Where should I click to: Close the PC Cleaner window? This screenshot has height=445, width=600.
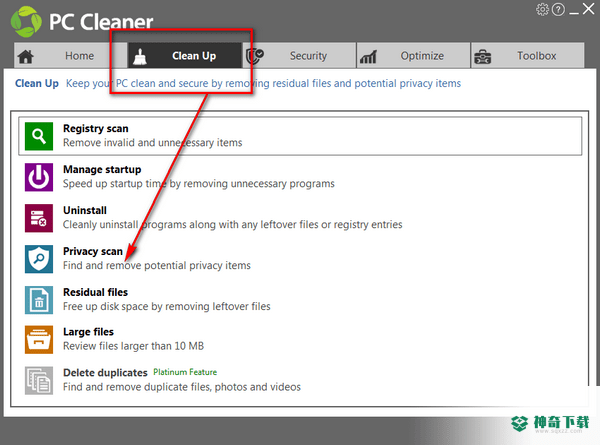pyautogui.click(x=589, y=8)
